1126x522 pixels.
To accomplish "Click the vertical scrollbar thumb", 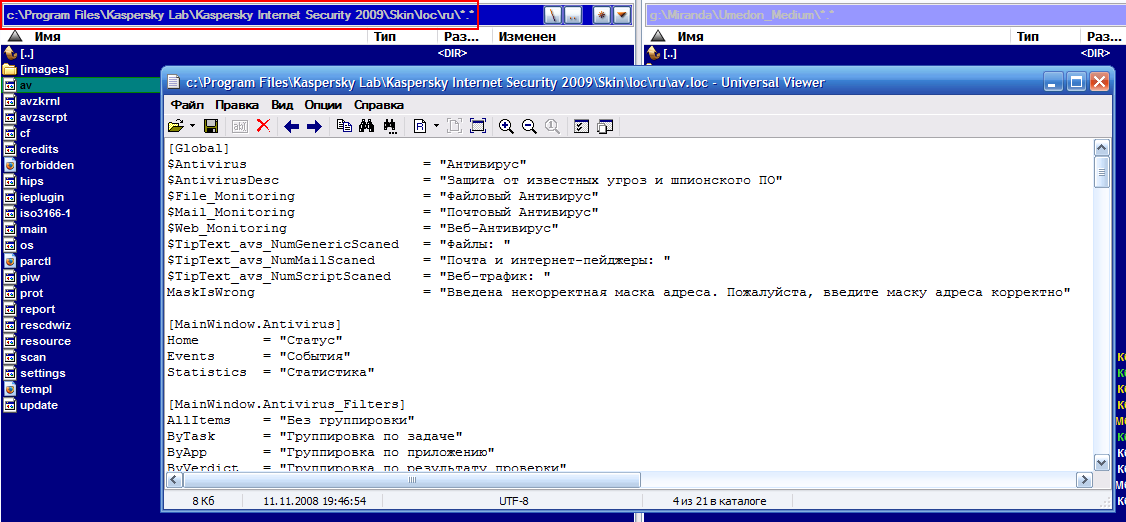I will pos(1102,172).
